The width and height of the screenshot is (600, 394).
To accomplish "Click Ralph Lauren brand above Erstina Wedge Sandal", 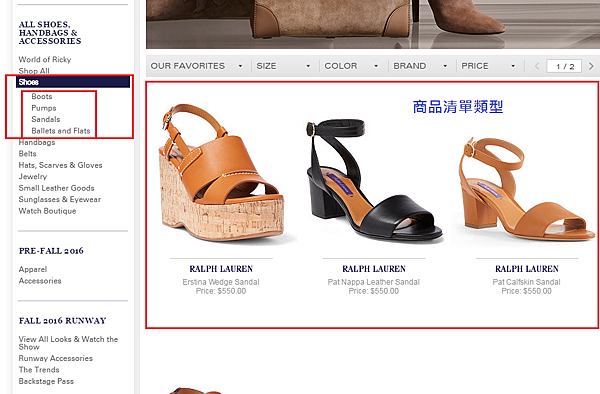I will [221, 269].
